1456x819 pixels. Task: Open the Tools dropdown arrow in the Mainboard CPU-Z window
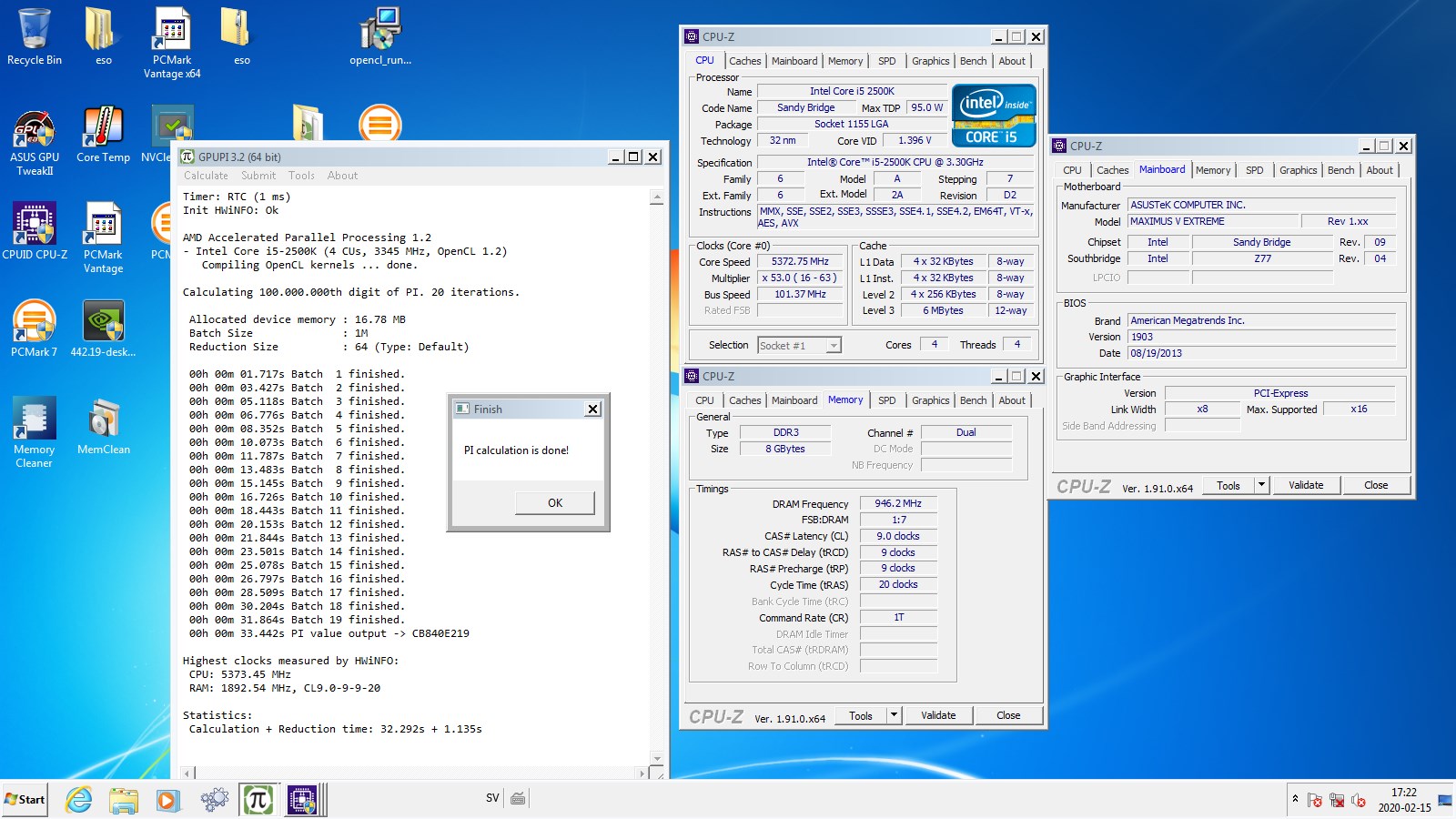1261,485
